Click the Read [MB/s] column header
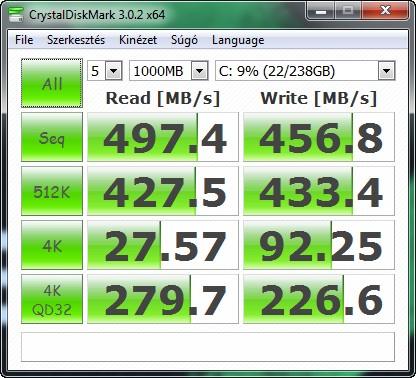 click(163, 98)
